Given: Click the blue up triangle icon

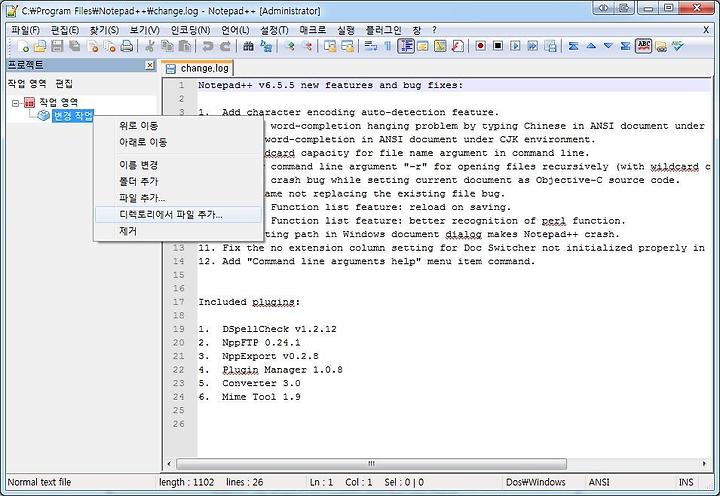Looking at the screenshot, I should pos(591,46).
